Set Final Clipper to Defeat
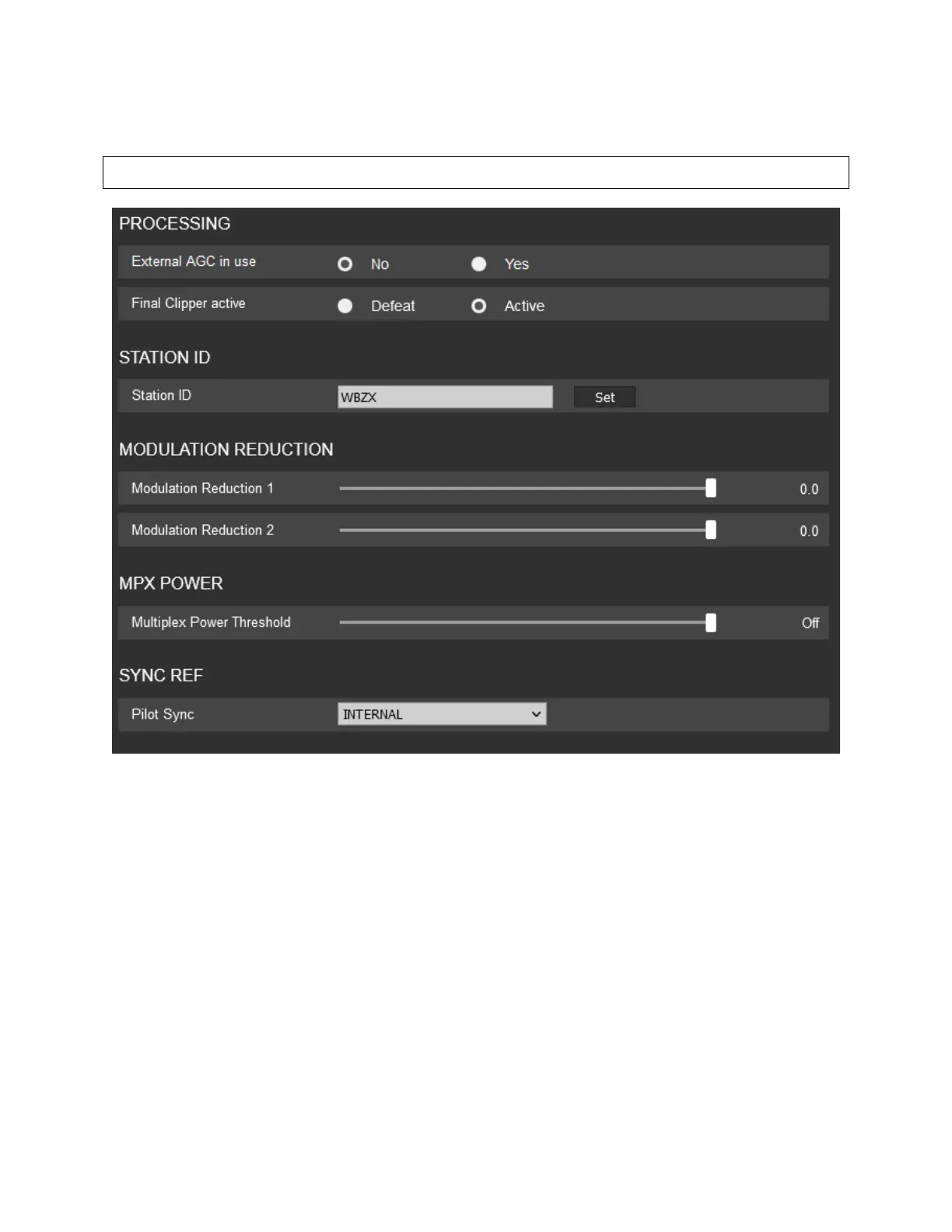Image resolution: width=952 pixels, height=1232 pixels. click(x=345, y=306)
